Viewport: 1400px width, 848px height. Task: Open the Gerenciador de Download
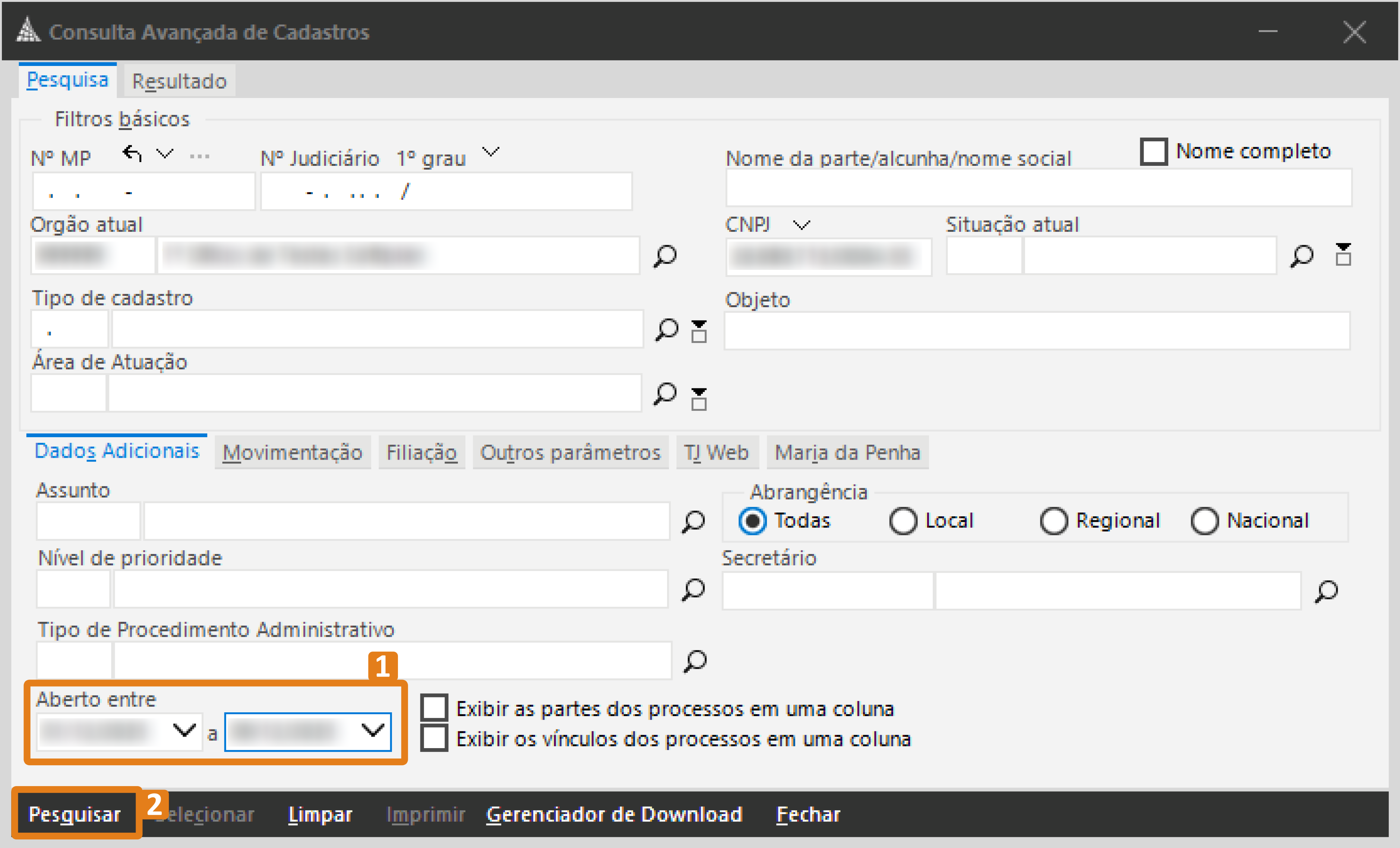pyautogui.click(x=615, y=814)
